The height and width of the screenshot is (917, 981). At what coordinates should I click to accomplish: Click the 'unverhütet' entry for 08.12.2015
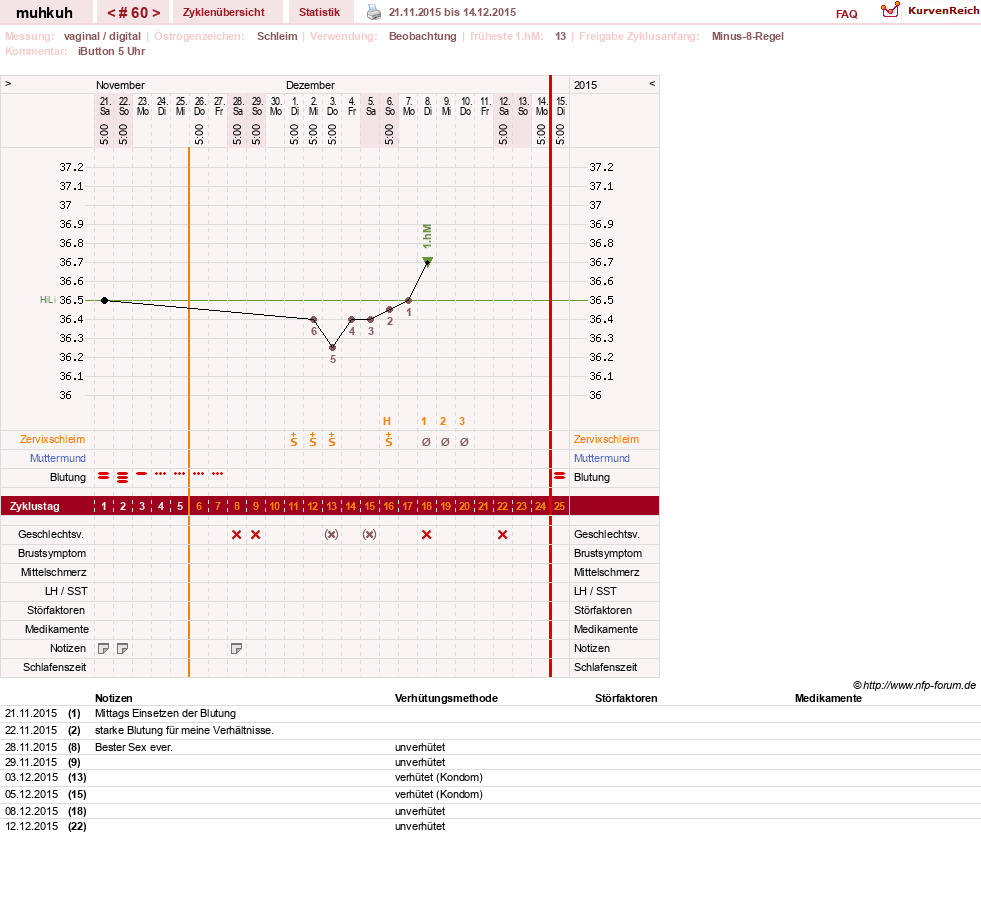420,811
